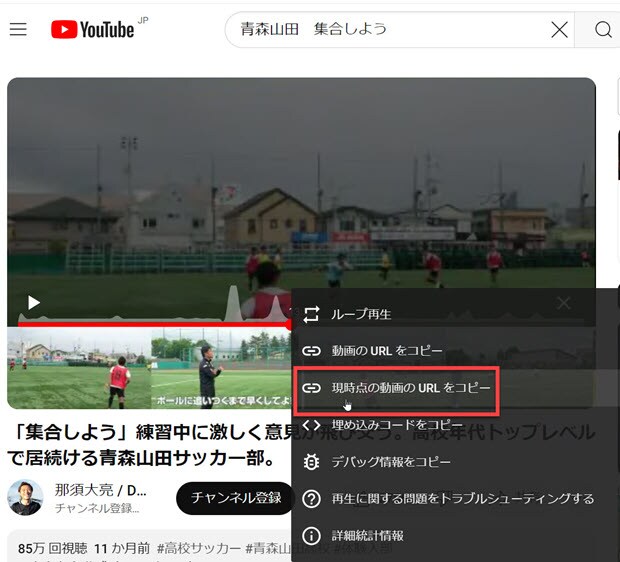The height and width of the screenshot is (562, 620).
Task: Click the magnifier search button
Action: pos(602,30)
